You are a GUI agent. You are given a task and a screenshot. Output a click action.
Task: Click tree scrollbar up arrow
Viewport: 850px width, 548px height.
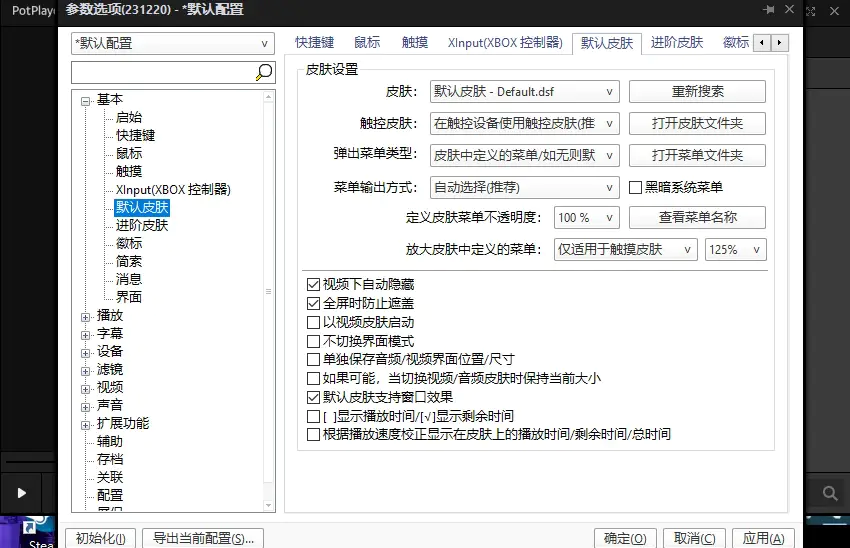point(268,96)
